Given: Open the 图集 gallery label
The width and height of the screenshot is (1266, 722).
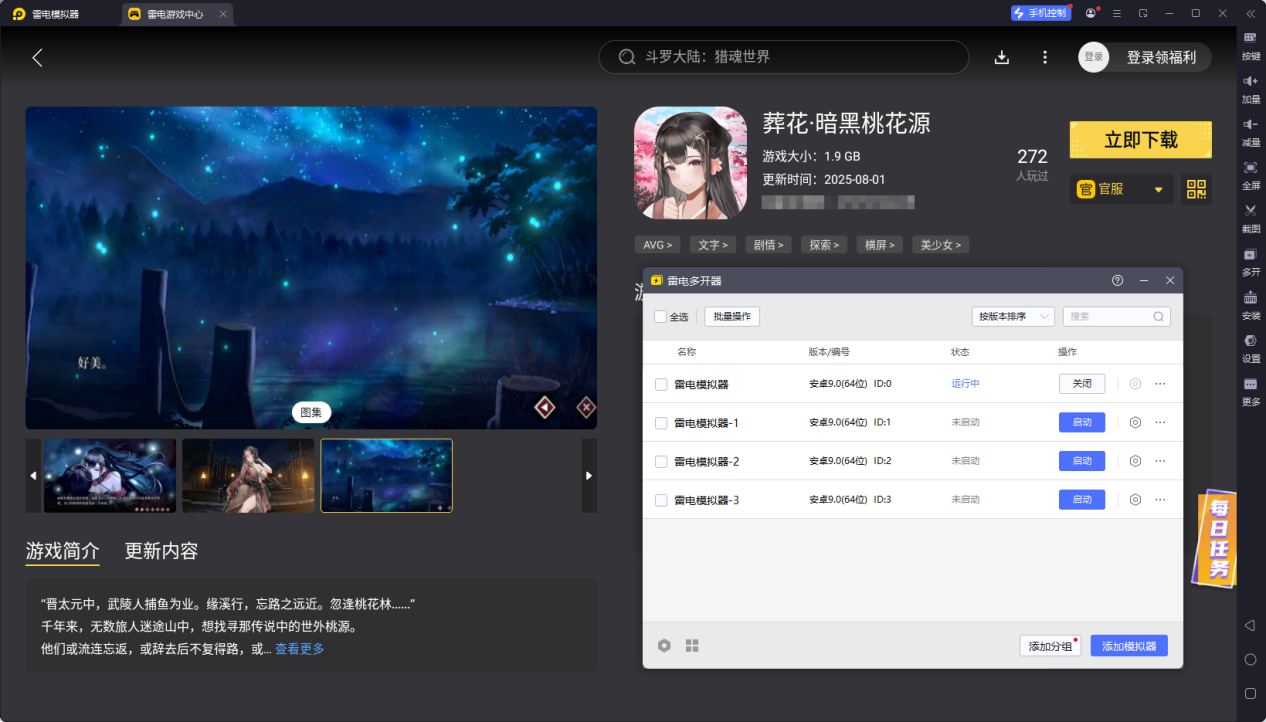Looking at the screenshot, I should (311, 412).
